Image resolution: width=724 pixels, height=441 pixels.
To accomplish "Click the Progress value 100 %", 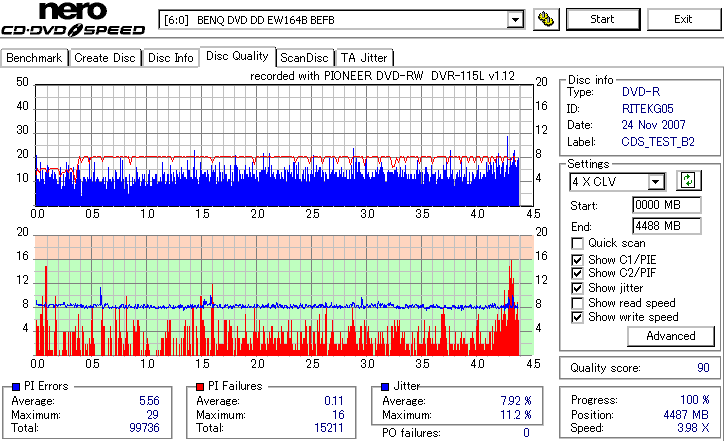I will [694, 400].
